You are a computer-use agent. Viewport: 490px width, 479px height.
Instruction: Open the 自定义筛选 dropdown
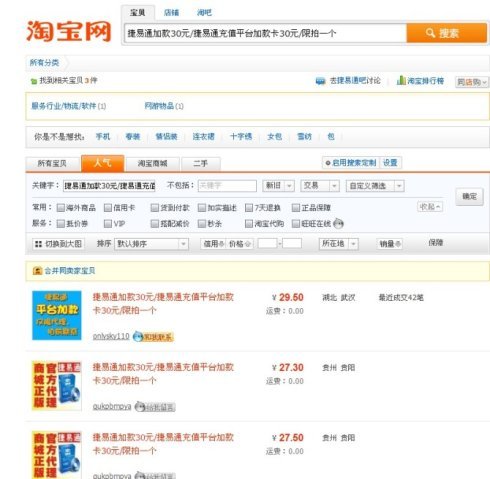tap(375, 186)
